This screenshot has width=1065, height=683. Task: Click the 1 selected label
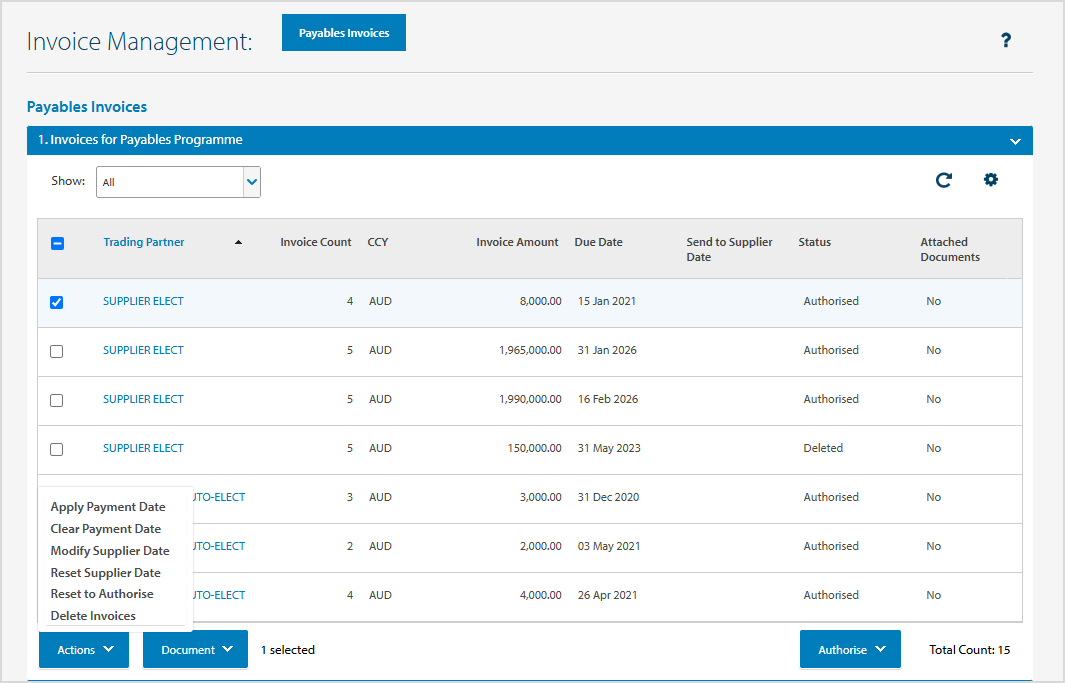288,650
